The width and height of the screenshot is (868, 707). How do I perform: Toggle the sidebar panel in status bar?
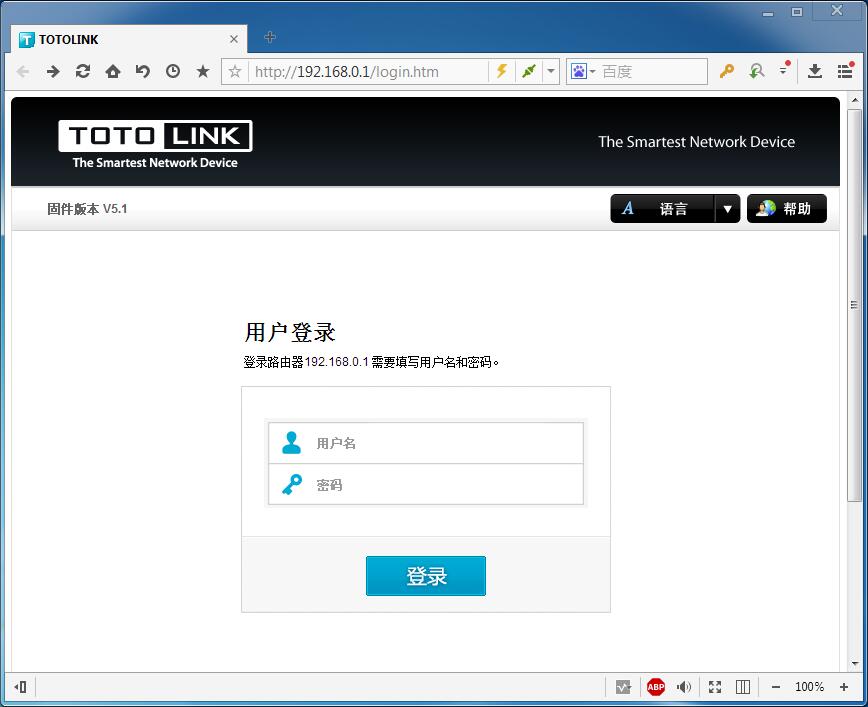[x=21, y=687]
